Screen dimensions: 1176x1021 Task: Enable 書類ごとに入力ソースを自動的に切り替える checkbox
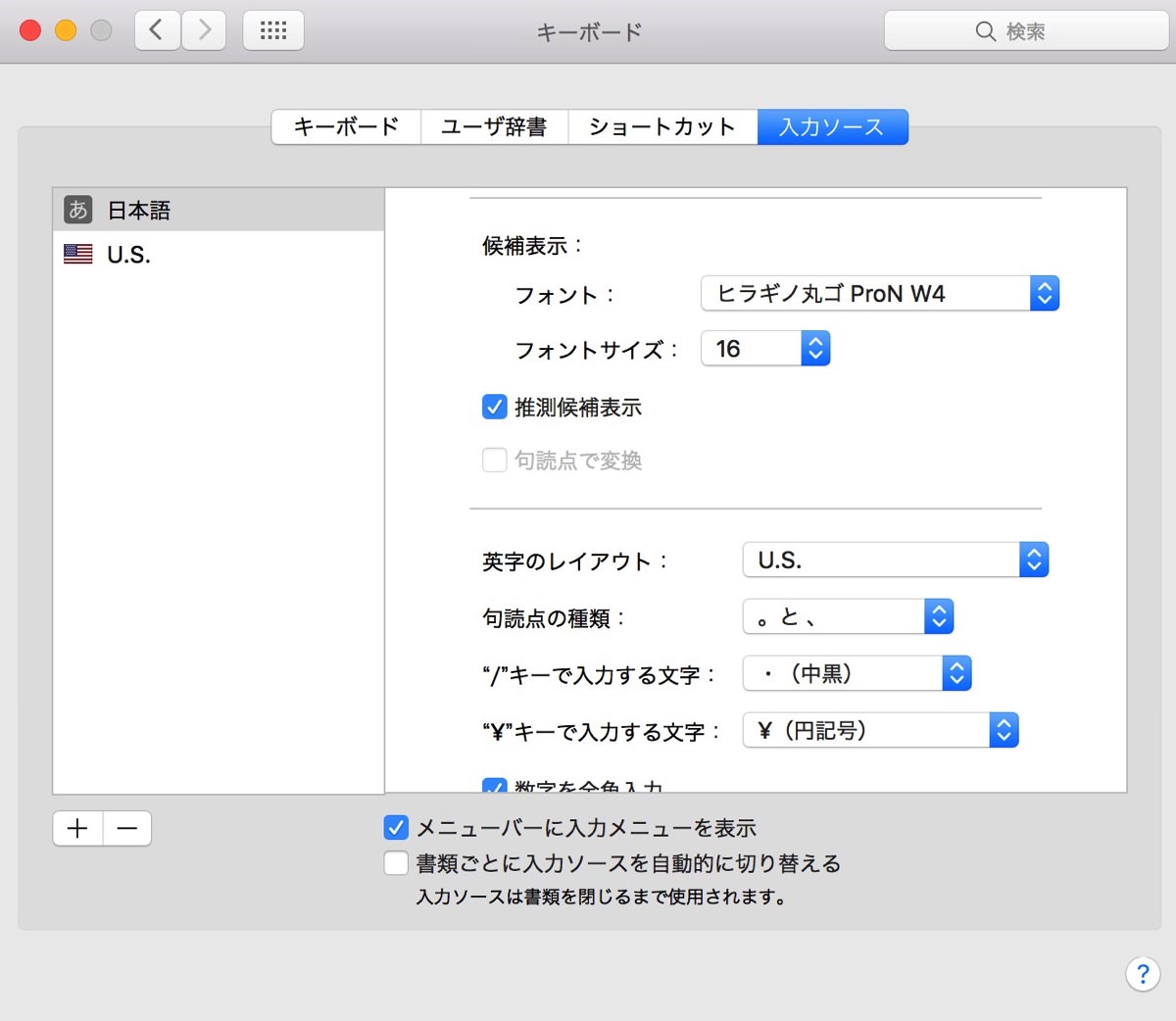click(x=396, y=863)
